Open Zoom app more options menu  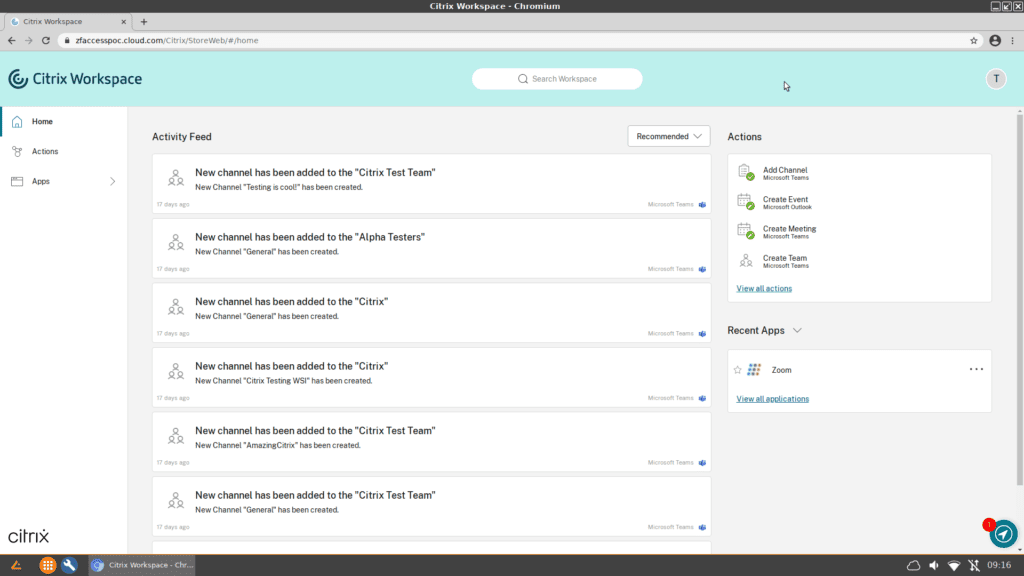[x=976, y=370]
